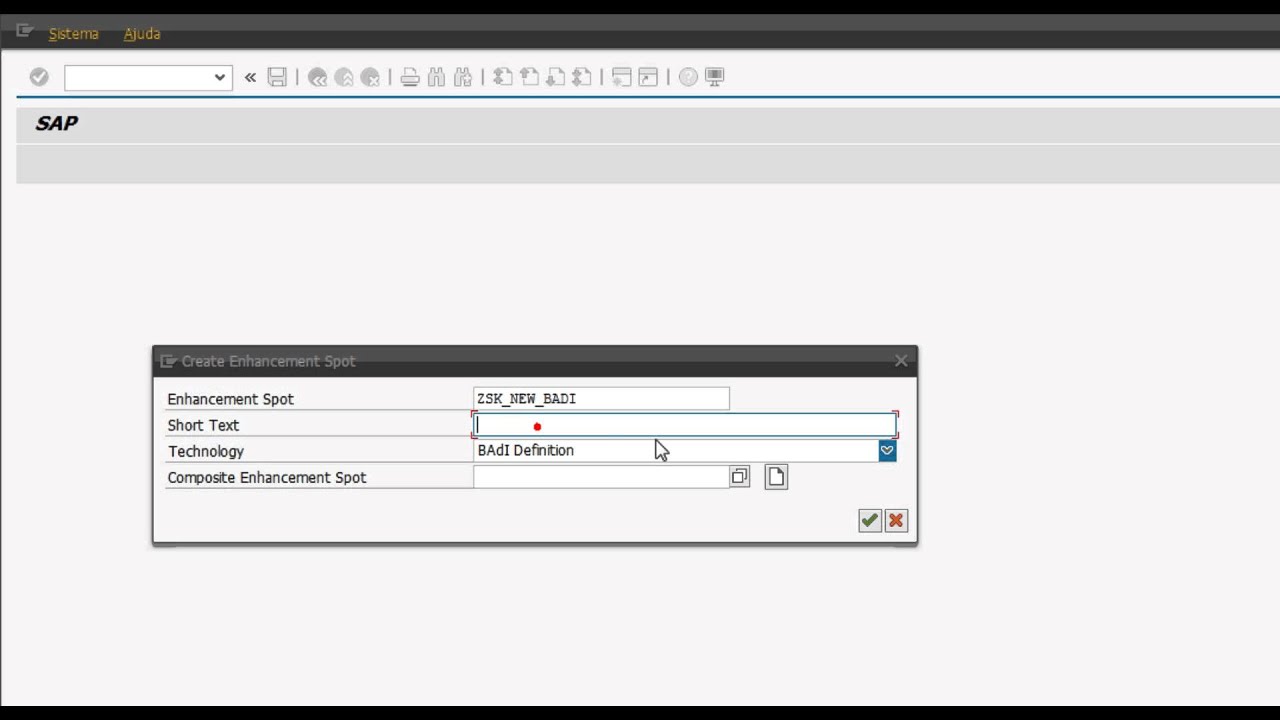Click the "Short Text" label
1280x720 pixels.
pos(203,425)
